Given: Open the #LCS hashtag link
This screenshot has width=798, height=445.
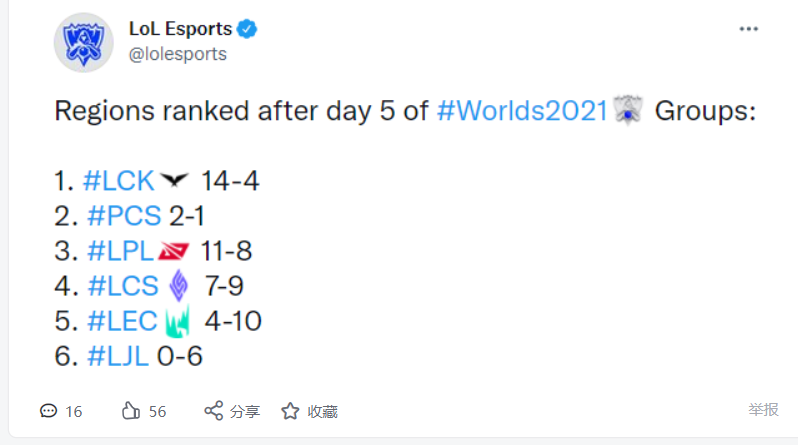Looking at the screenshot, I should point(123,286).
